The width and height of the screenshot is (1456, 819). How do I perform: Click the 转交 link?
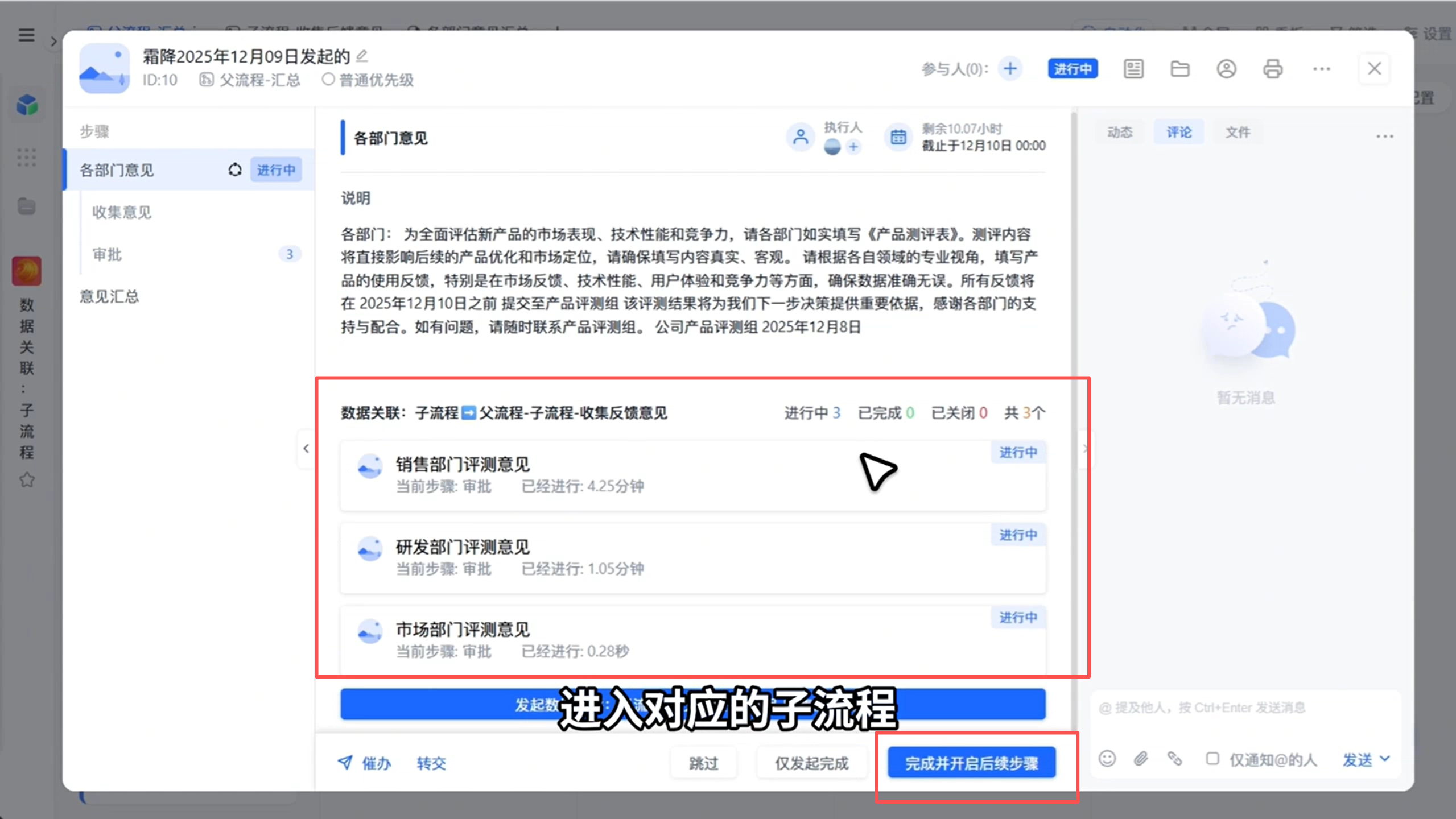(x=431, y=763)
